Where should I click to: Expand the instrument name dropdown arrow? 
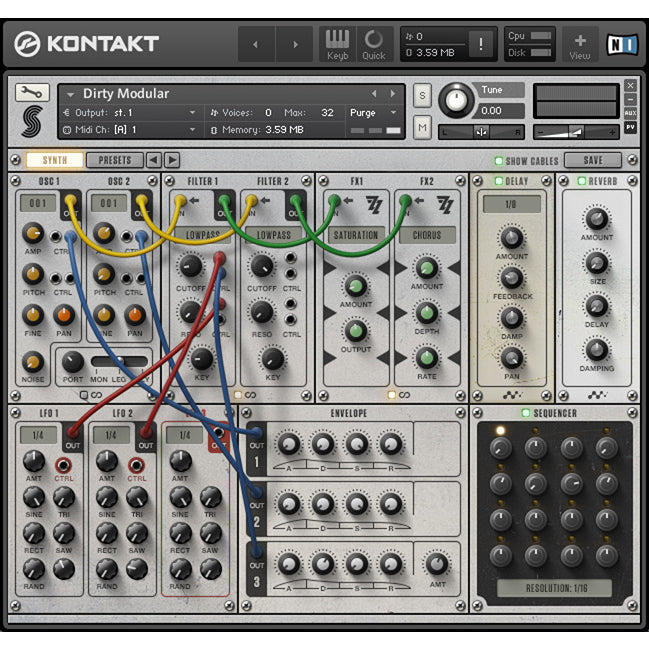tap(70, 95)
